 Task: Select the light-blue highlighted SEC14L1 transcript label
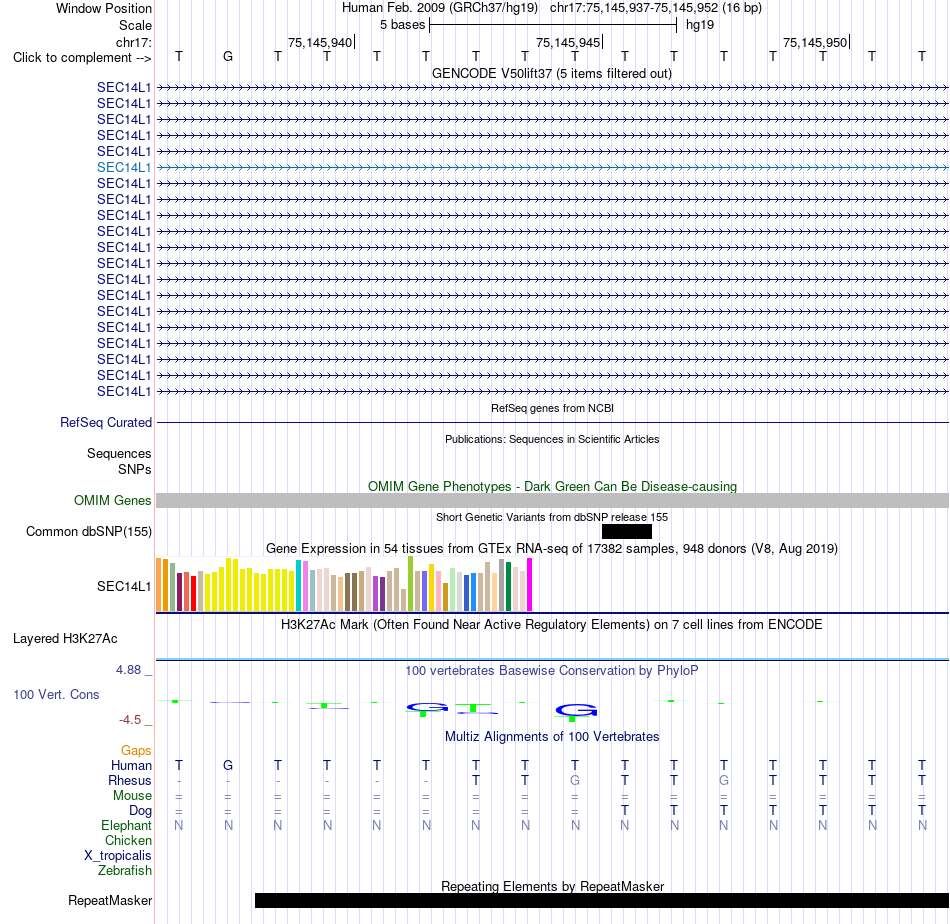pyautogui.click(x=124, y=167)
